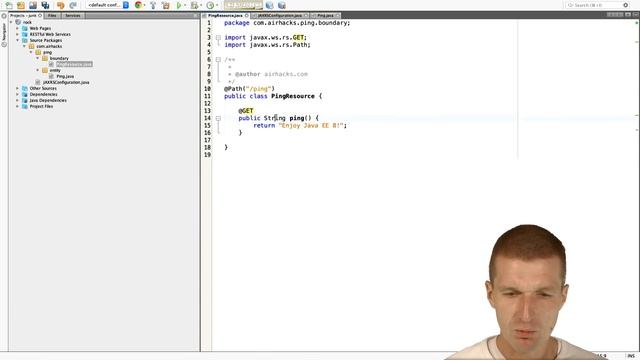Expand the Web Pages node

pos(18,28)
